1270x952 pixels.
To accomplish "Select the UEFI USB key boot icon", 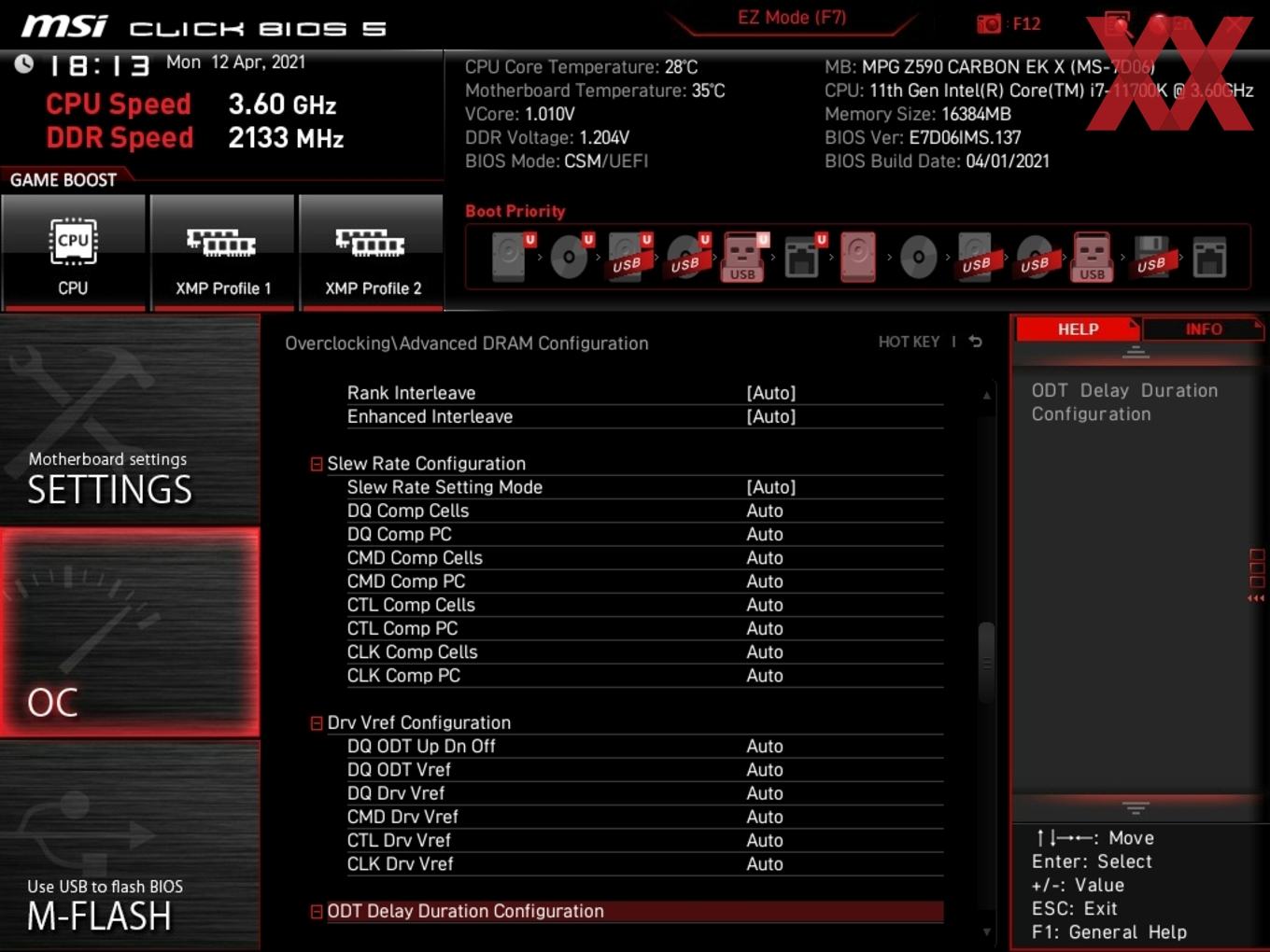I will (744, 257).
